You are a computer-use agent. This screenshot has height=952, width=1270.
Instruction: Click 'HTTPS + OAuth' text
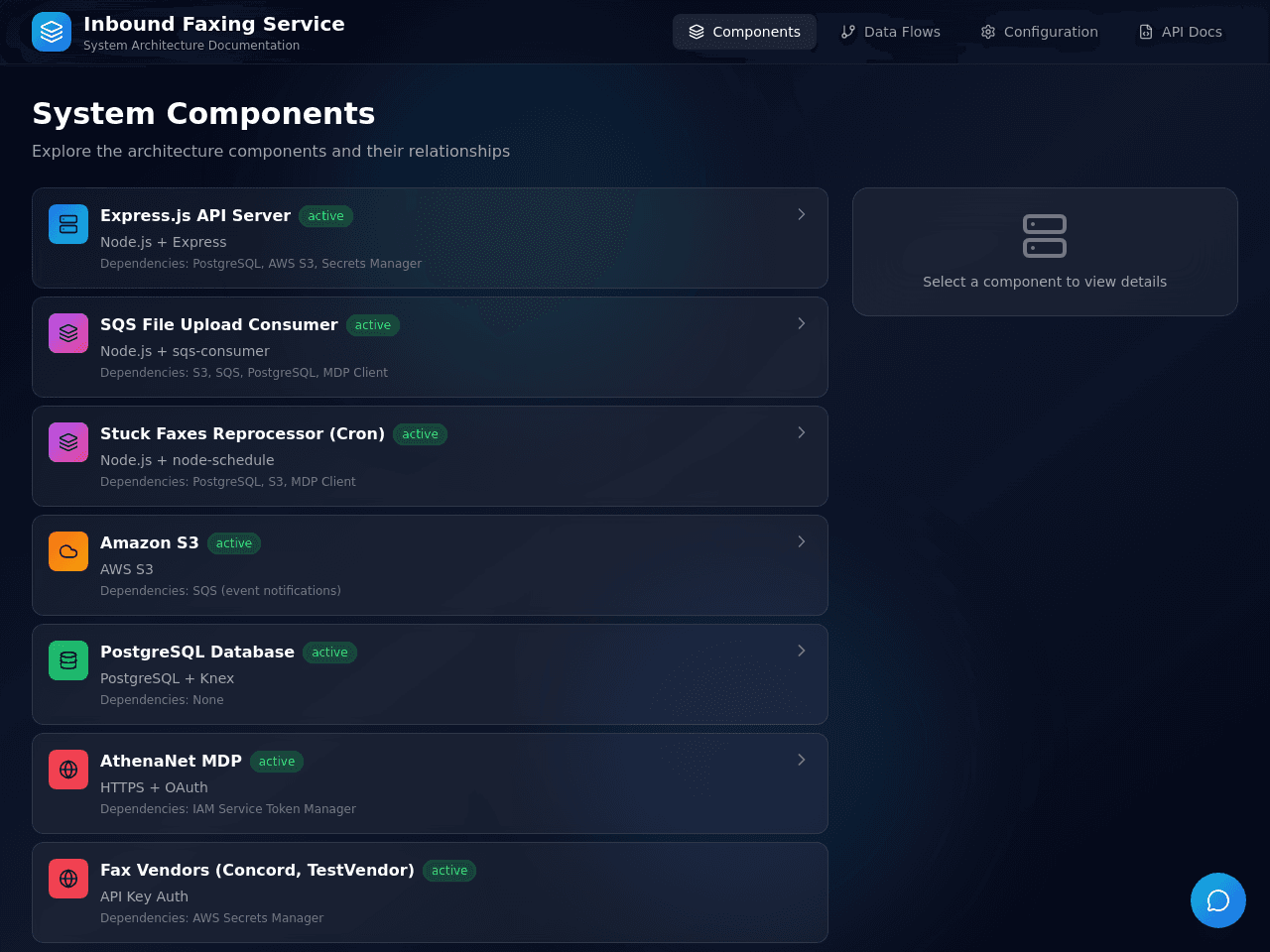(x=154, y=787)
